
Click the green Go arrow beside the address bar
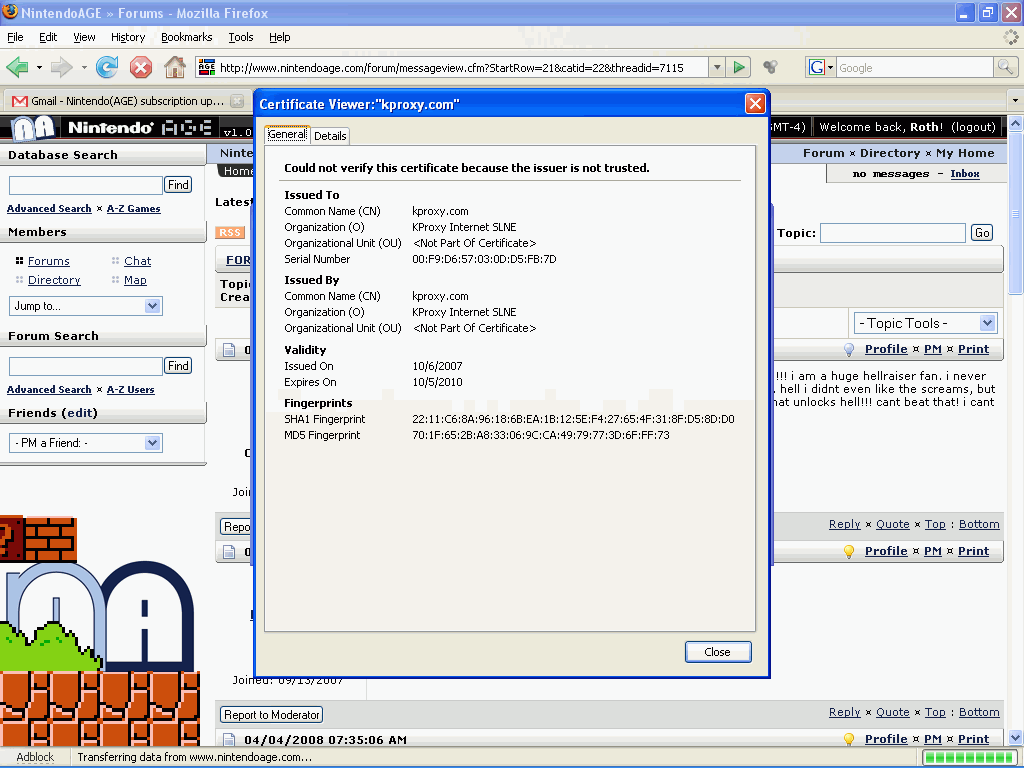[739, 67]
